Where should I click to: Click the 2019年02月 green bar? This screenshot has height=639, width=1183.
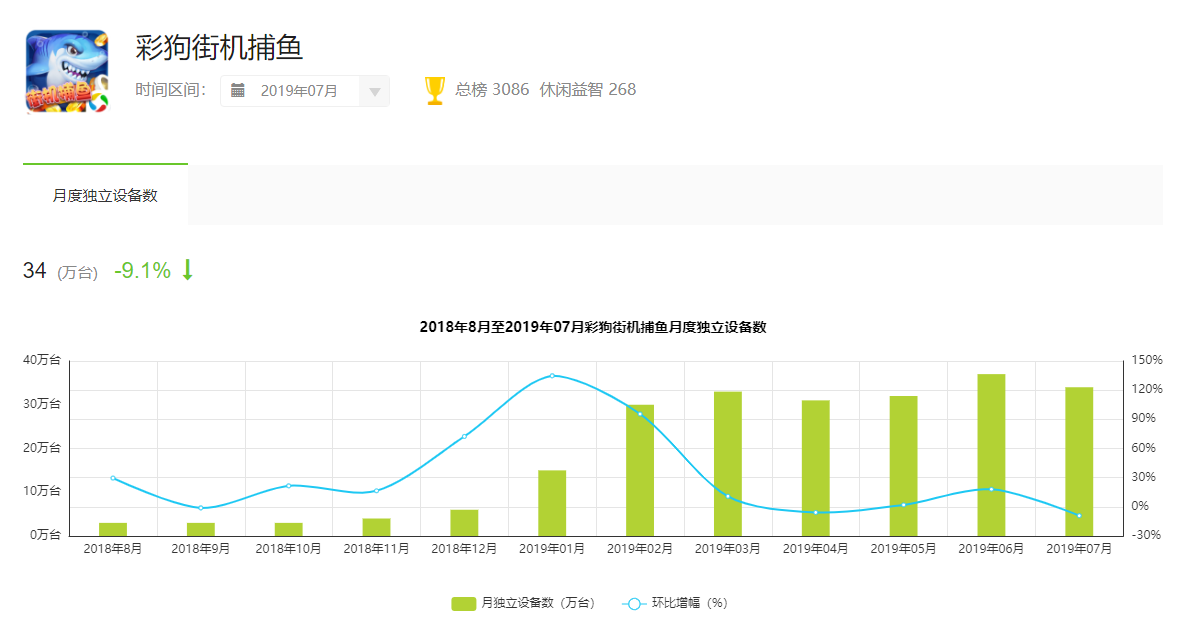point(640,470)
